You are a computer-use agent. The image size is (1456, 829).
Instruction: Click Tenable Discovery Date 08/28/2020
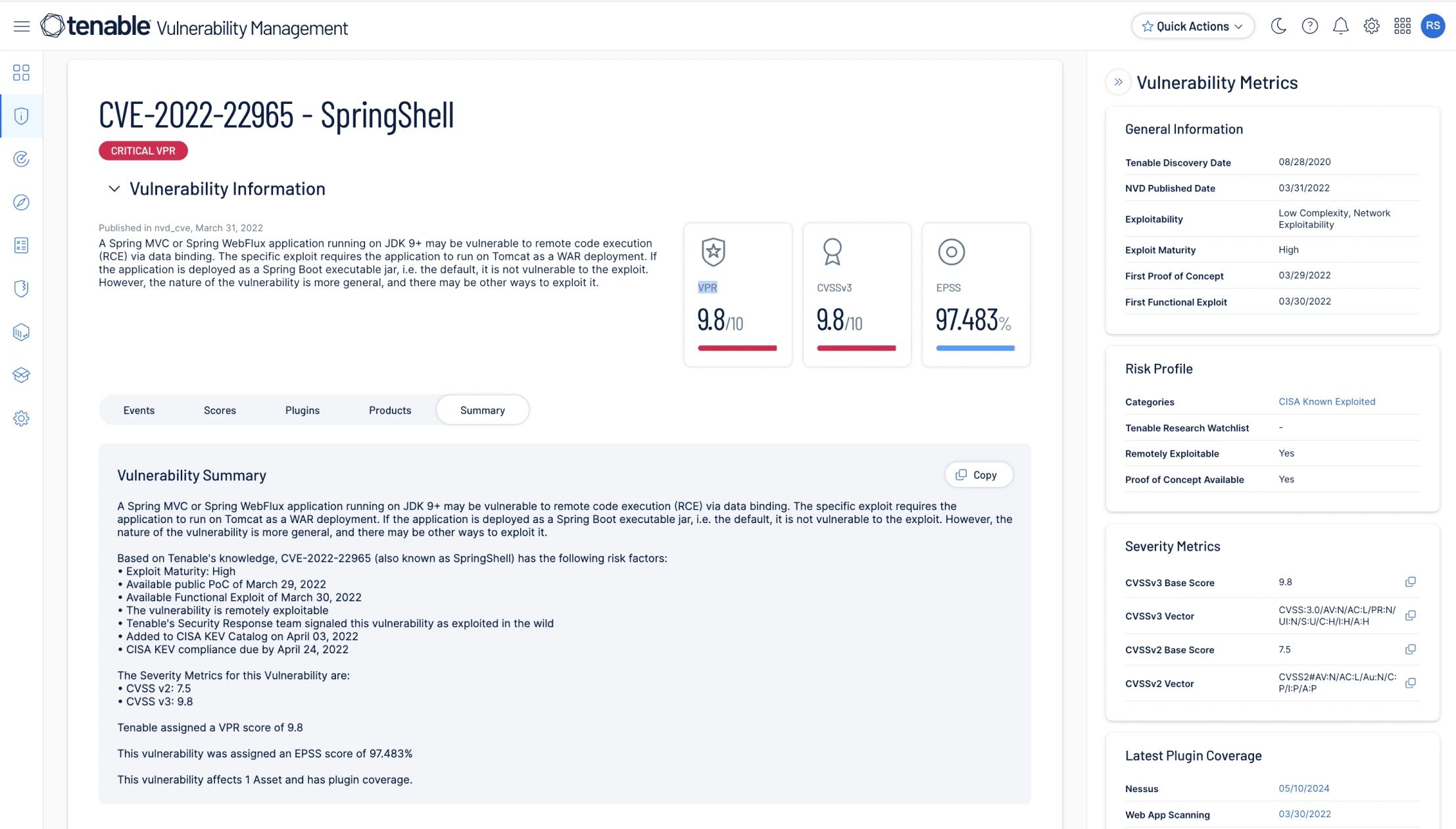coord(1304,162)
